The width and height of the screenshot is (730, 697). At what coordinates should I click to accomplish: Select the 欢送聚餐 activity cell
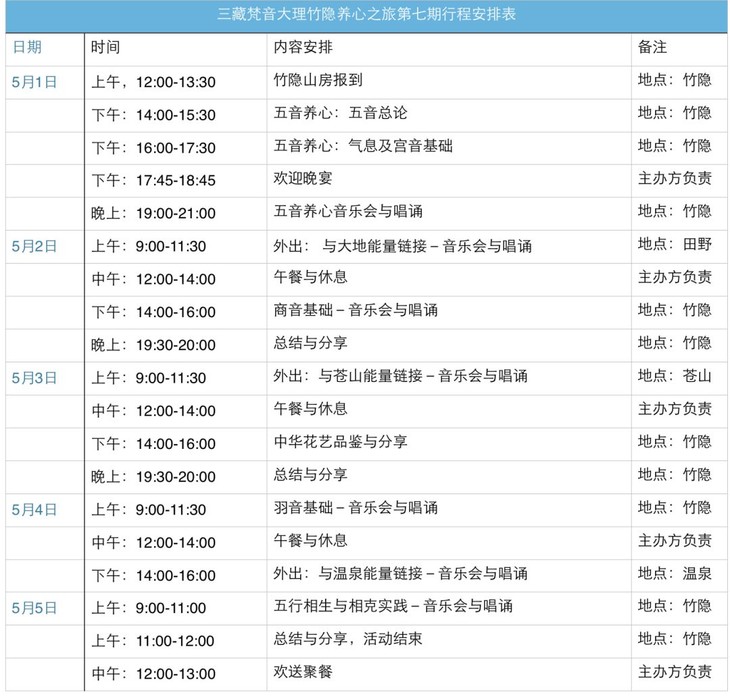tap(302, 671)
